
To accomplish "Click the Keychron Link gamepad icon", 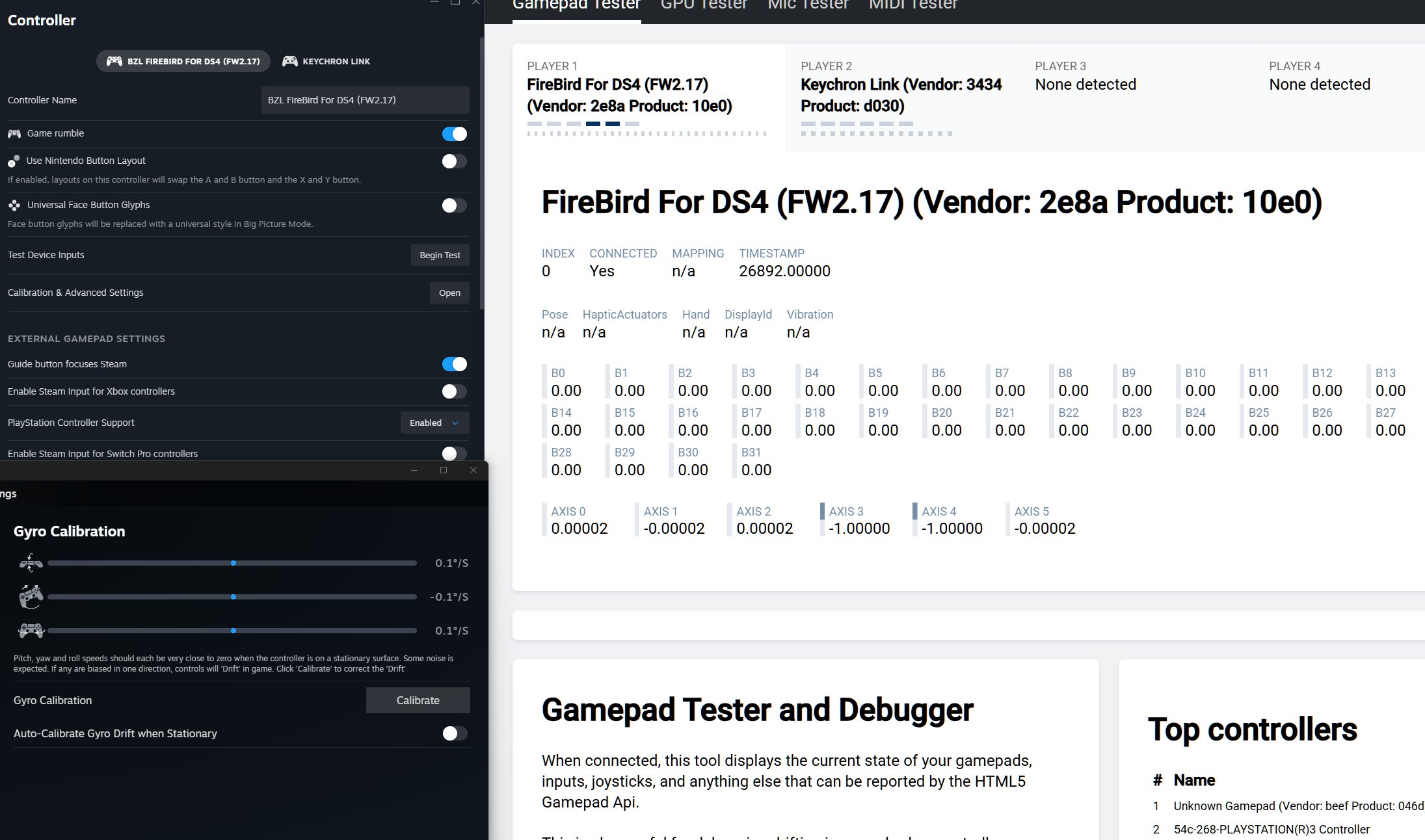I will (290, 61).
